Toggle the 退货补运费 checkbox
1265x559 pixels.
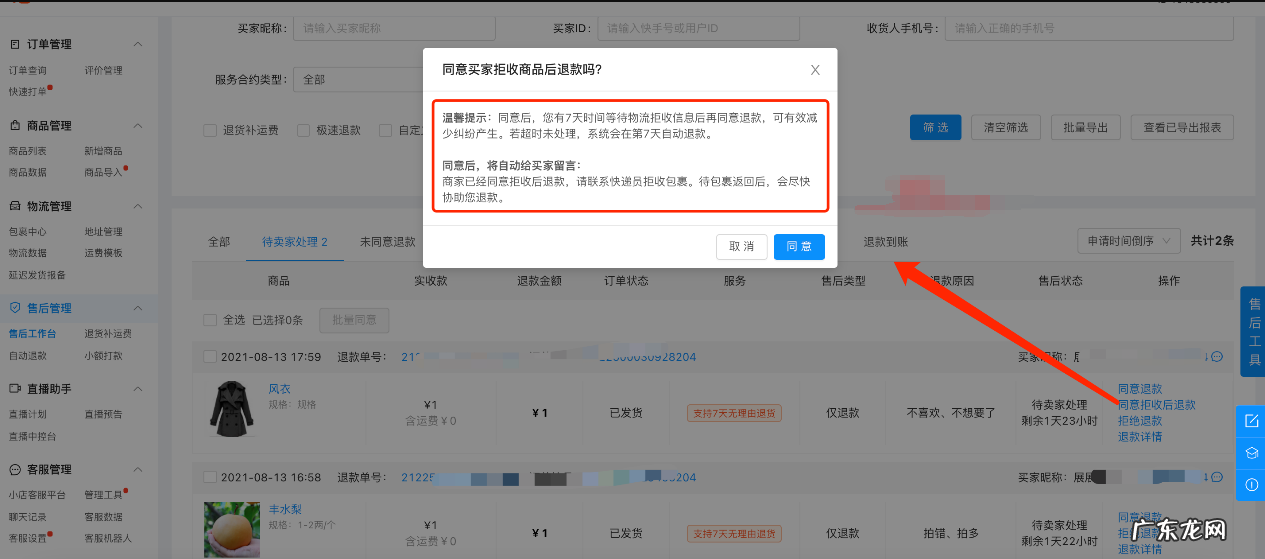210,130
